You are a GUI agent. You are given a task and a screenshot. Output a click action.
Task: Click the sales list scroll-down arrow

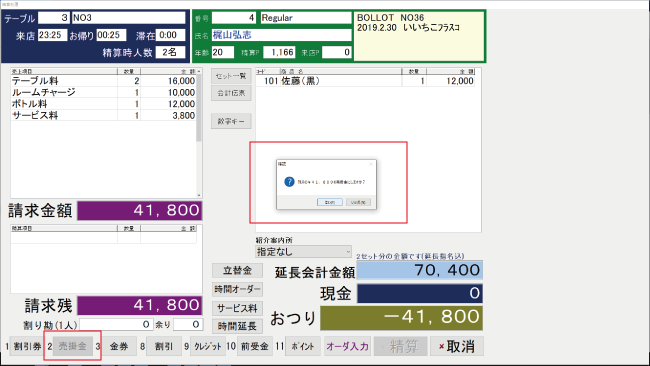click(199, 195)
